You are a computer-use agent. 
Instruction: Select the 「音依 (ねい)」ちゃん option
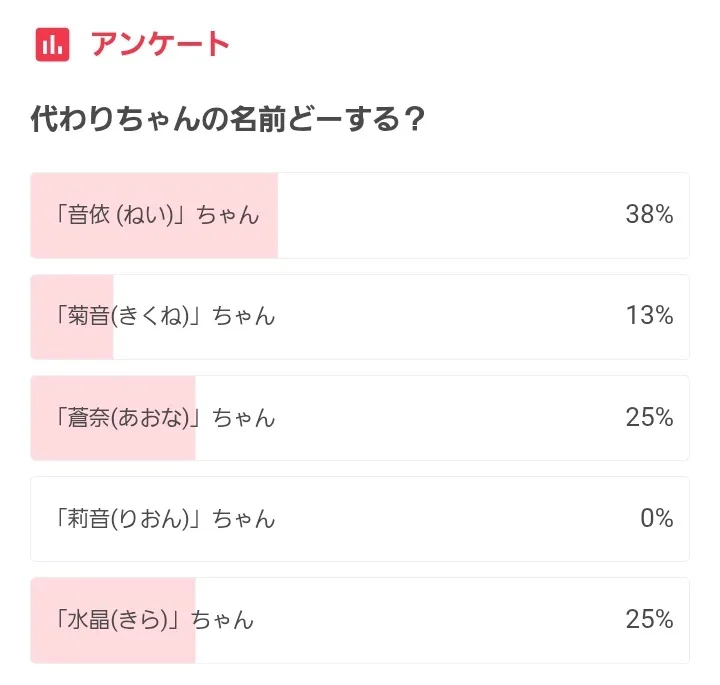158,215
